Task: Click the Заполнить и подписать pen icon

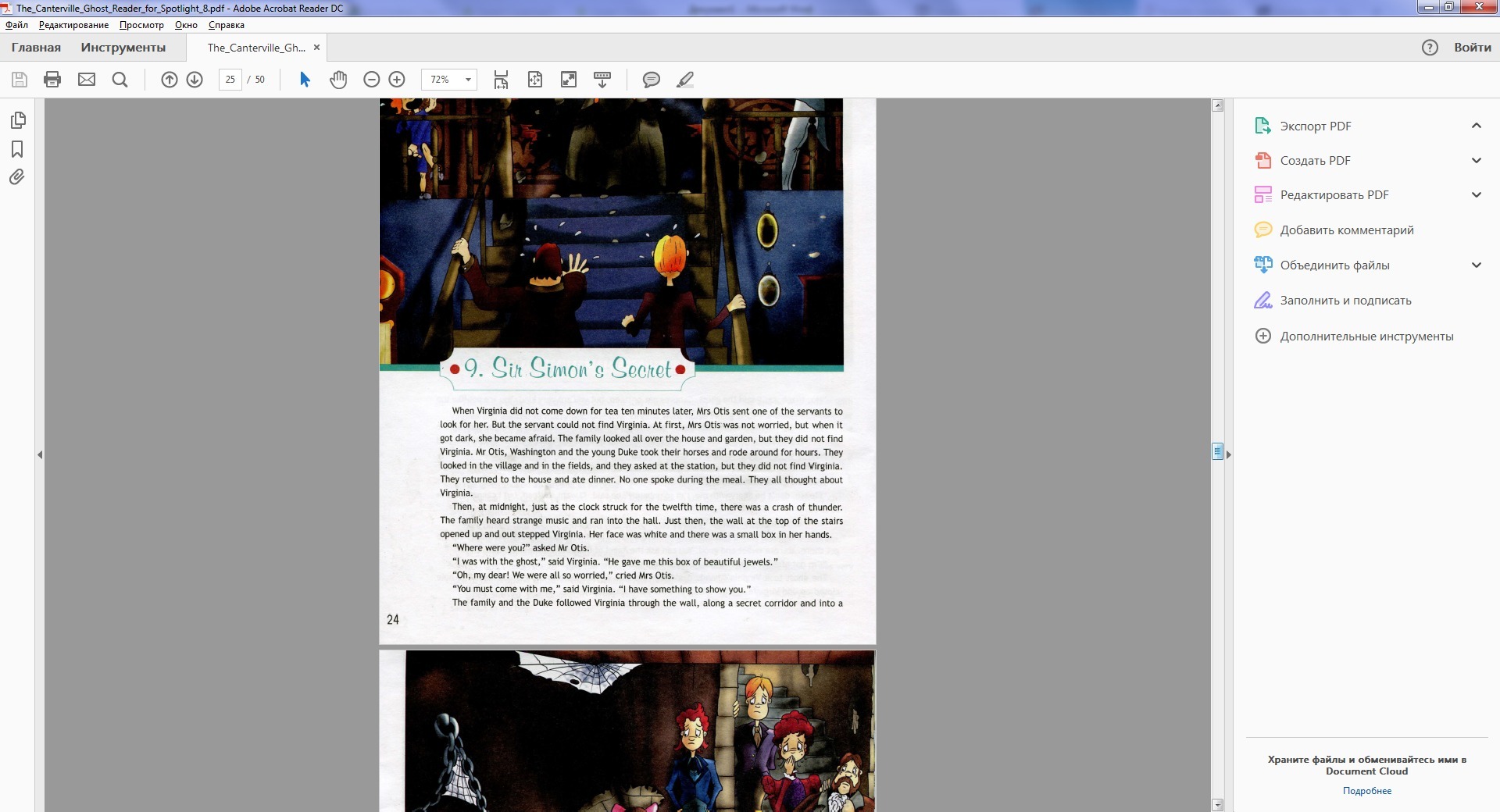Action: pyautogui.click(x=1262, y=300)
